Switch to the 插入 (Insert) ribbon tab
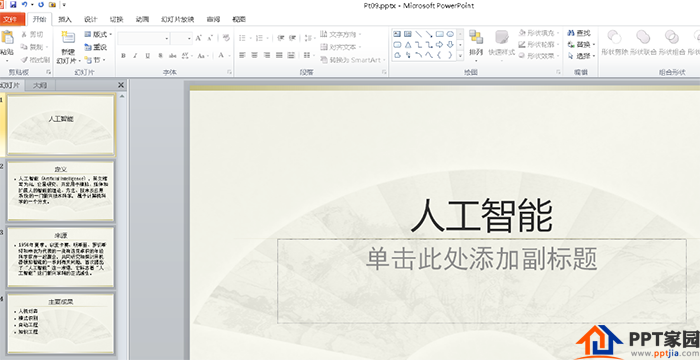This screenshot has width=700, height=360. pyautogui.click(x=65, y=19)
